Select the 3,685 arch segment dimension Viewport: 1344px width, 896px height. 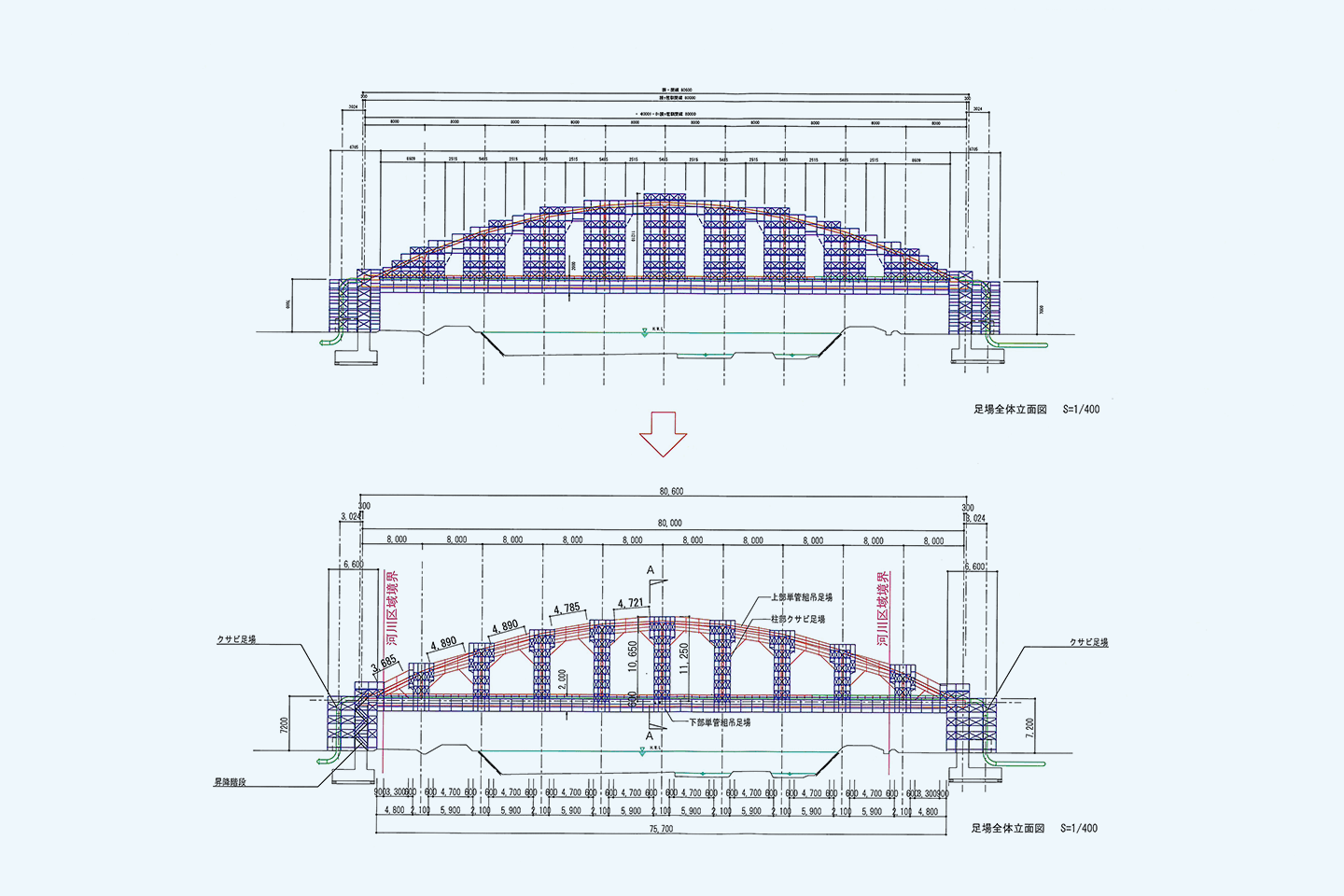tap(385, 663)
